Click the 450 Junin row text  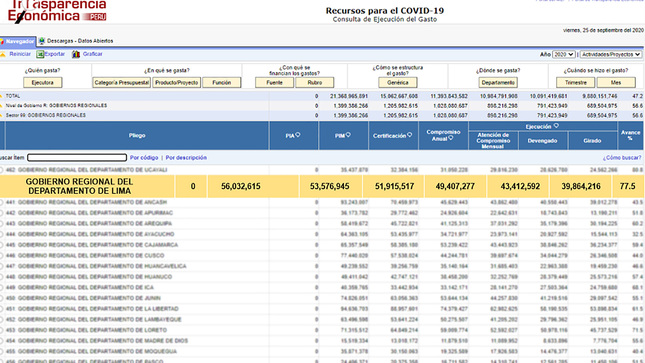pos(83,298)
